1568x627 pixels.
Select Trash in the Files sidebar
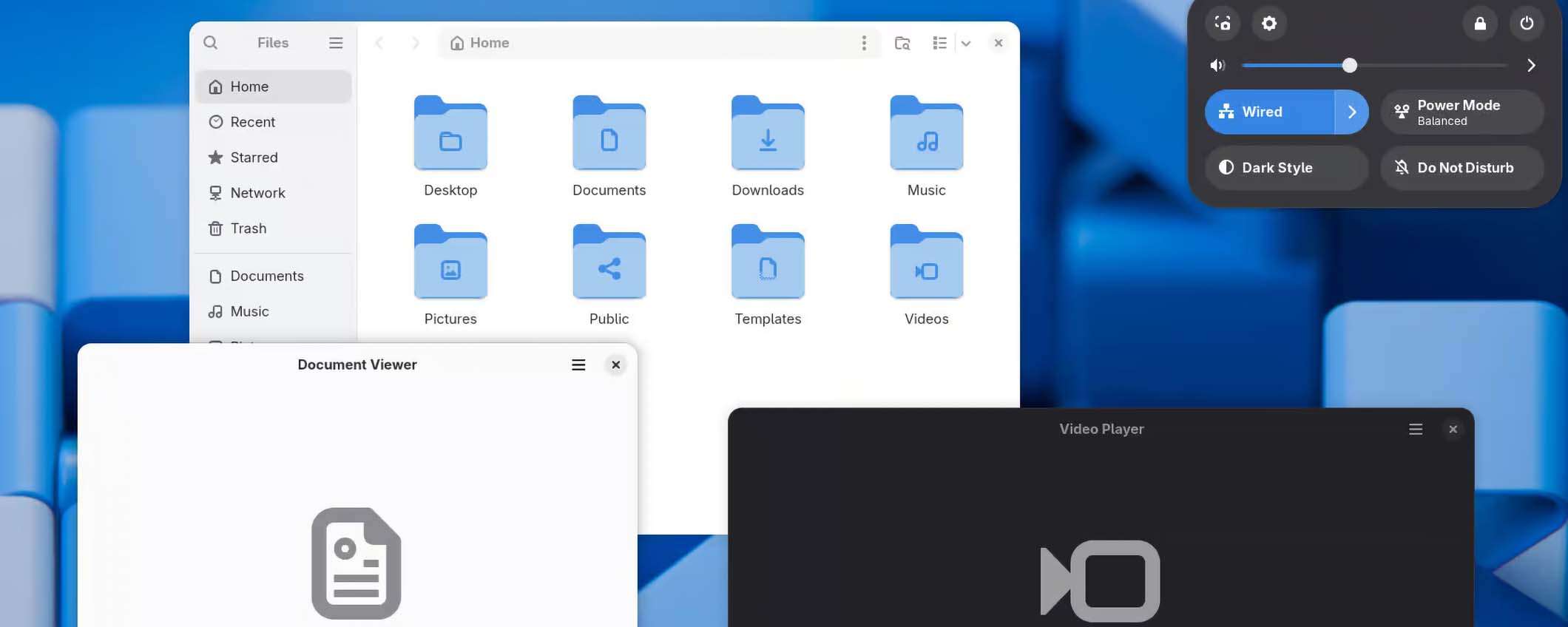click(249, 228)
